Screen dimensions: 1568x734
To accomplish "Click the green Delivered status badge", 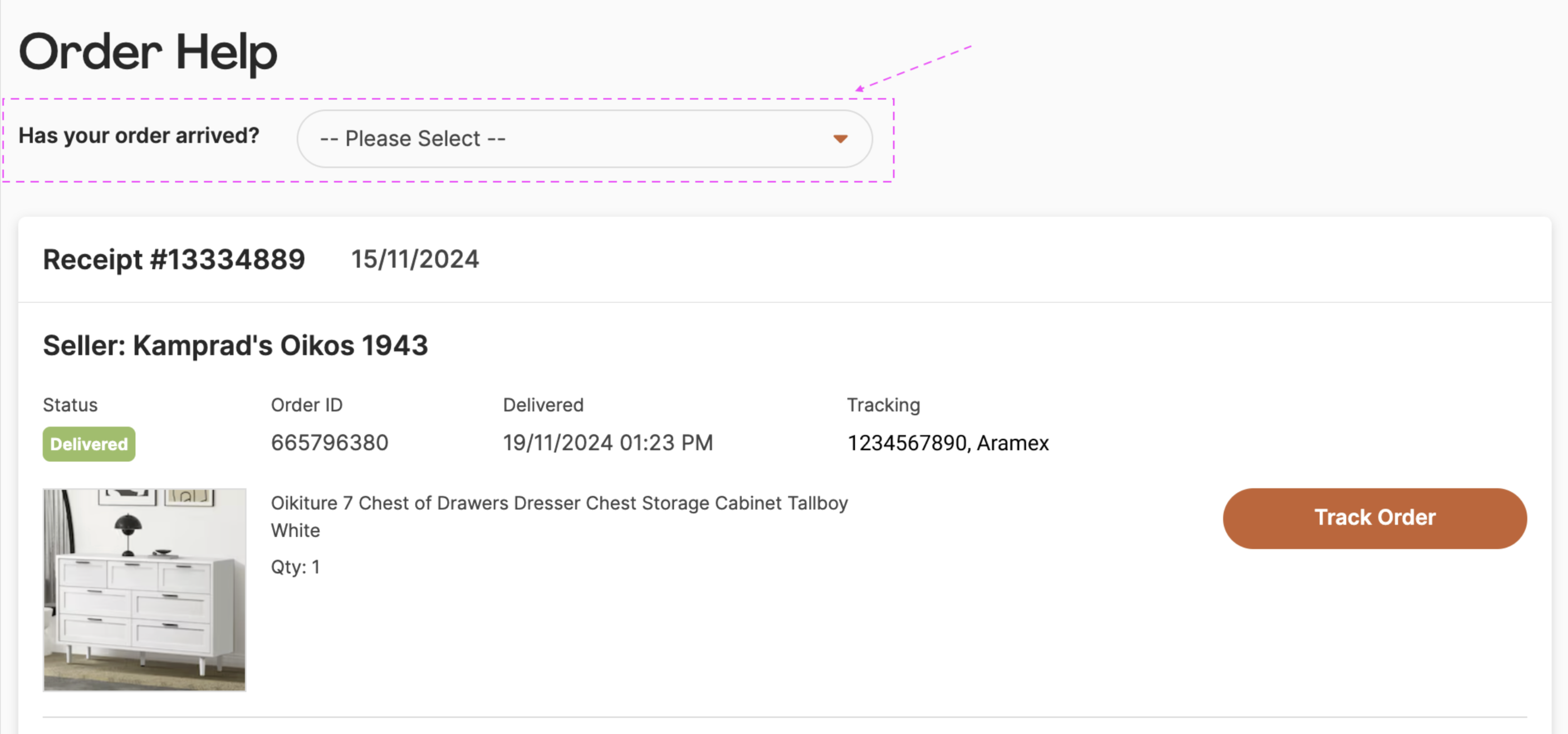I will pyautogui.click(x=89, y=444).
